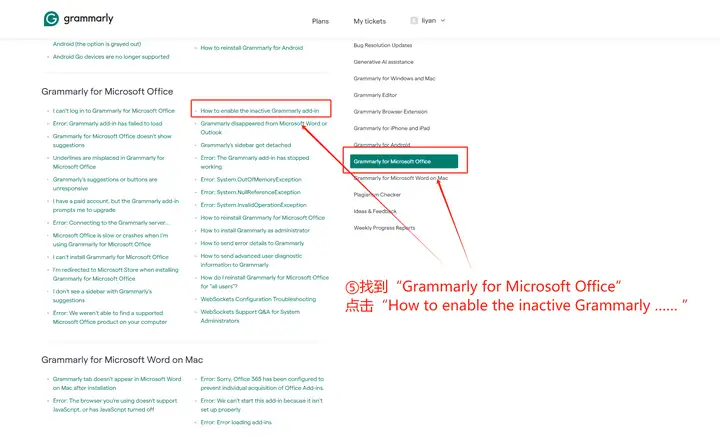Open 'How to reinstall Grammarly for Microsoft Office'
Screen dimensions: 720x437
coord(262,218)
